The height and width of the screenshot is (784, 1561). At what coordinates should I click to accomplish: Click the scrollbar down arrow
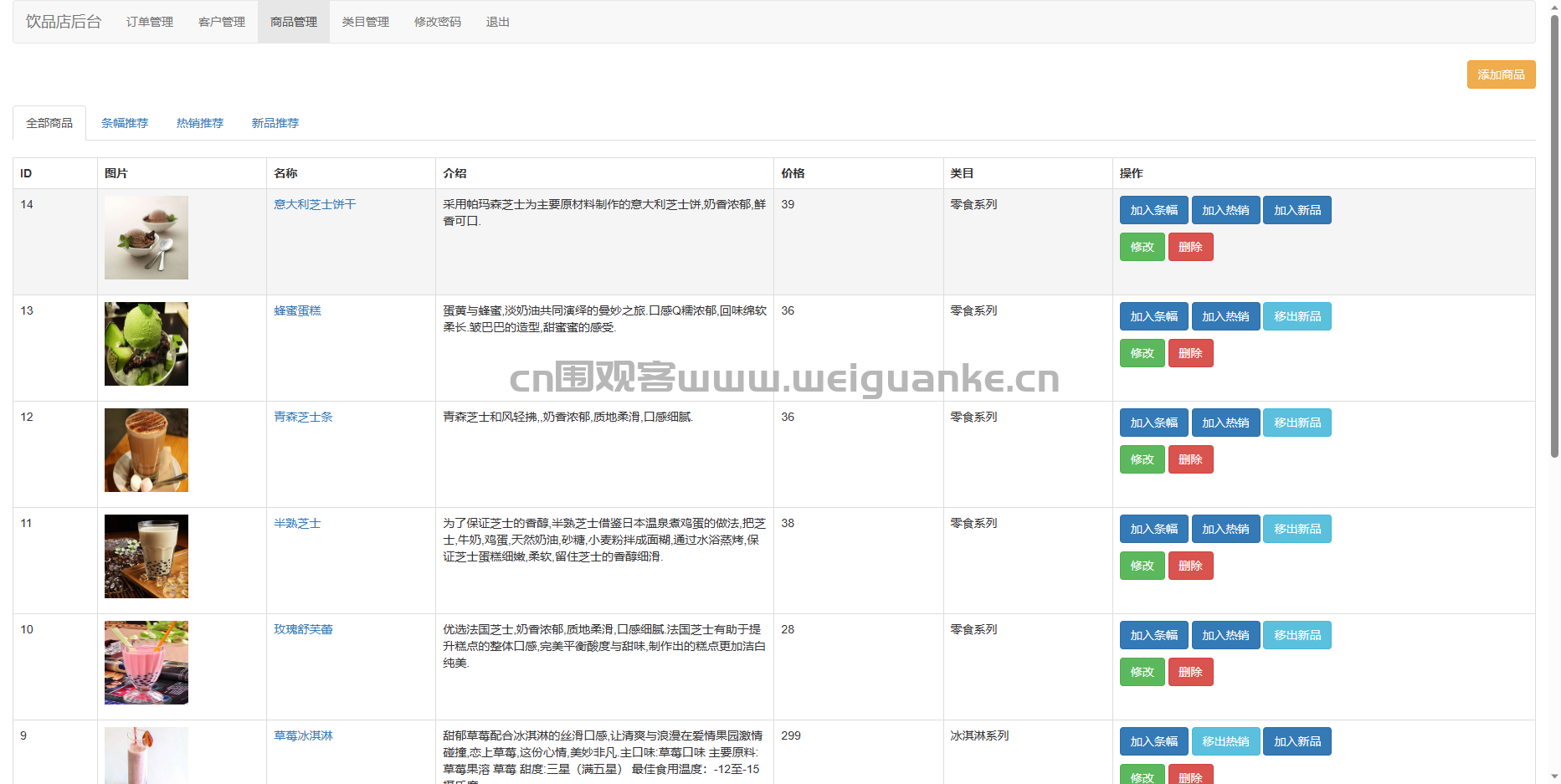coord(1554,776)
